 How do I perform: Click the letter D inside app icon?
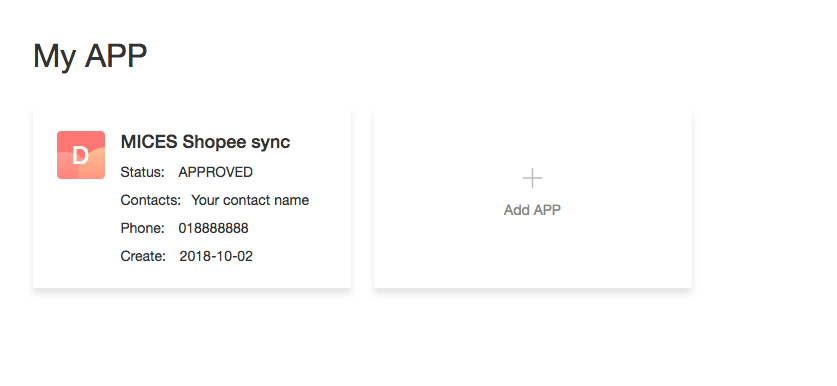[x=80, y=156]
